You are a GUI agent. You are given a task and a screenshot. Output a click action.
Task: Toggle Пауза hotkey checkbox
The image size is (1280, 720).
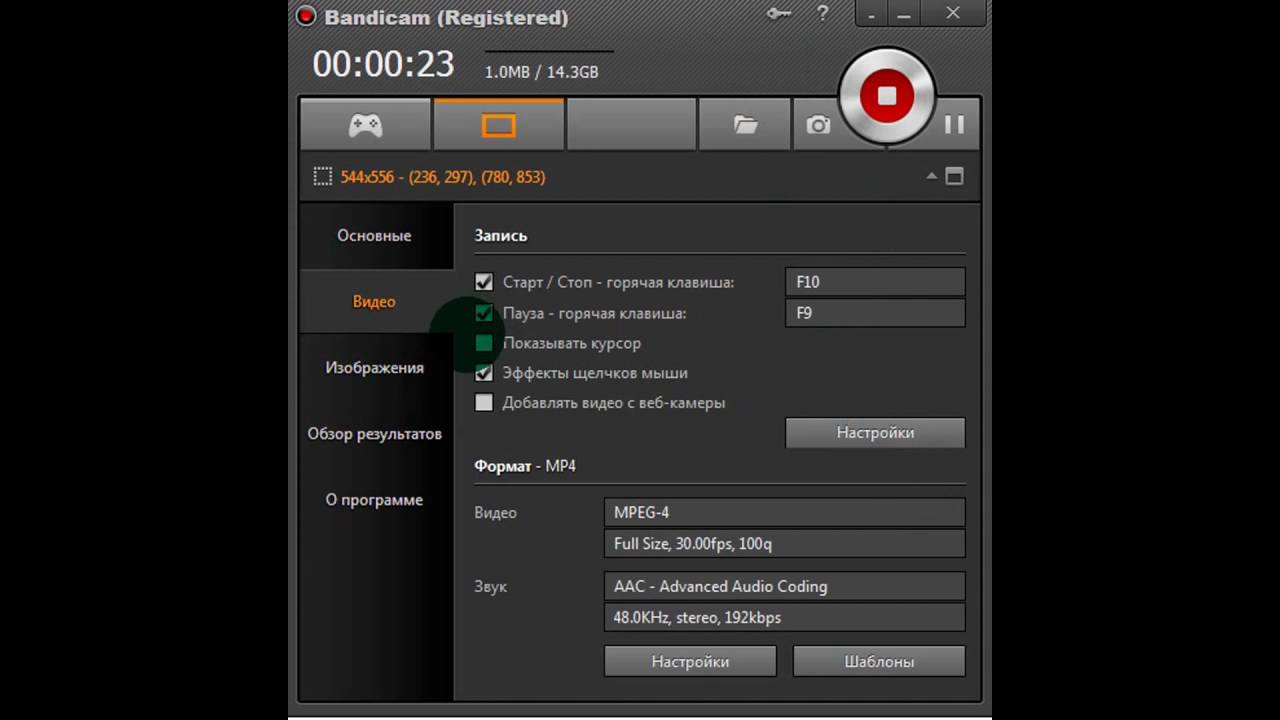click(484, 313)
